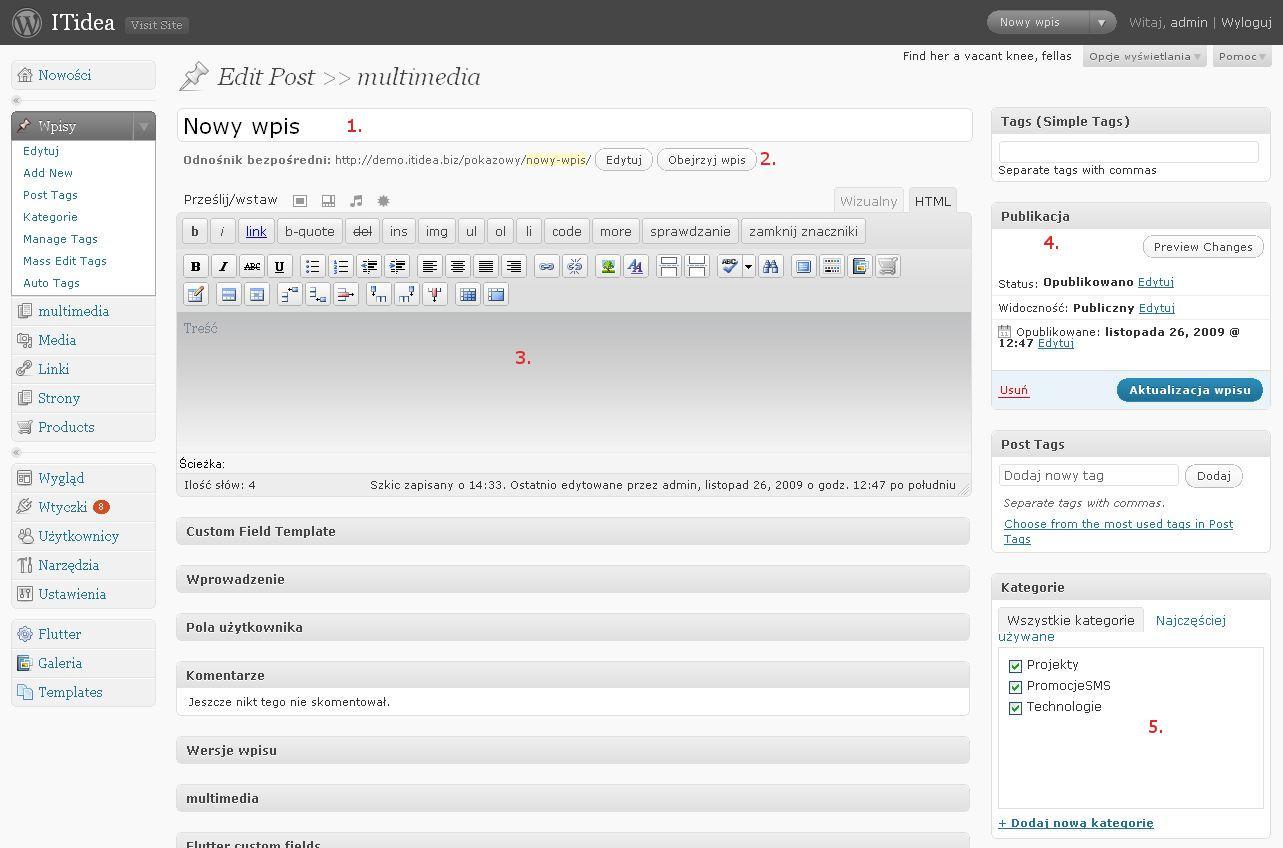Open Add New in the Wpisy submenu
Viewport: 1283px width, 848px height.
[x=48, y=173]
